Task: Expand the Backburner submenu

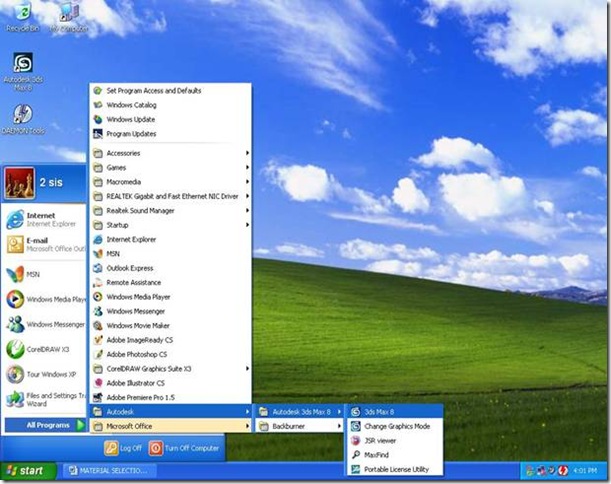Action: 299,426
